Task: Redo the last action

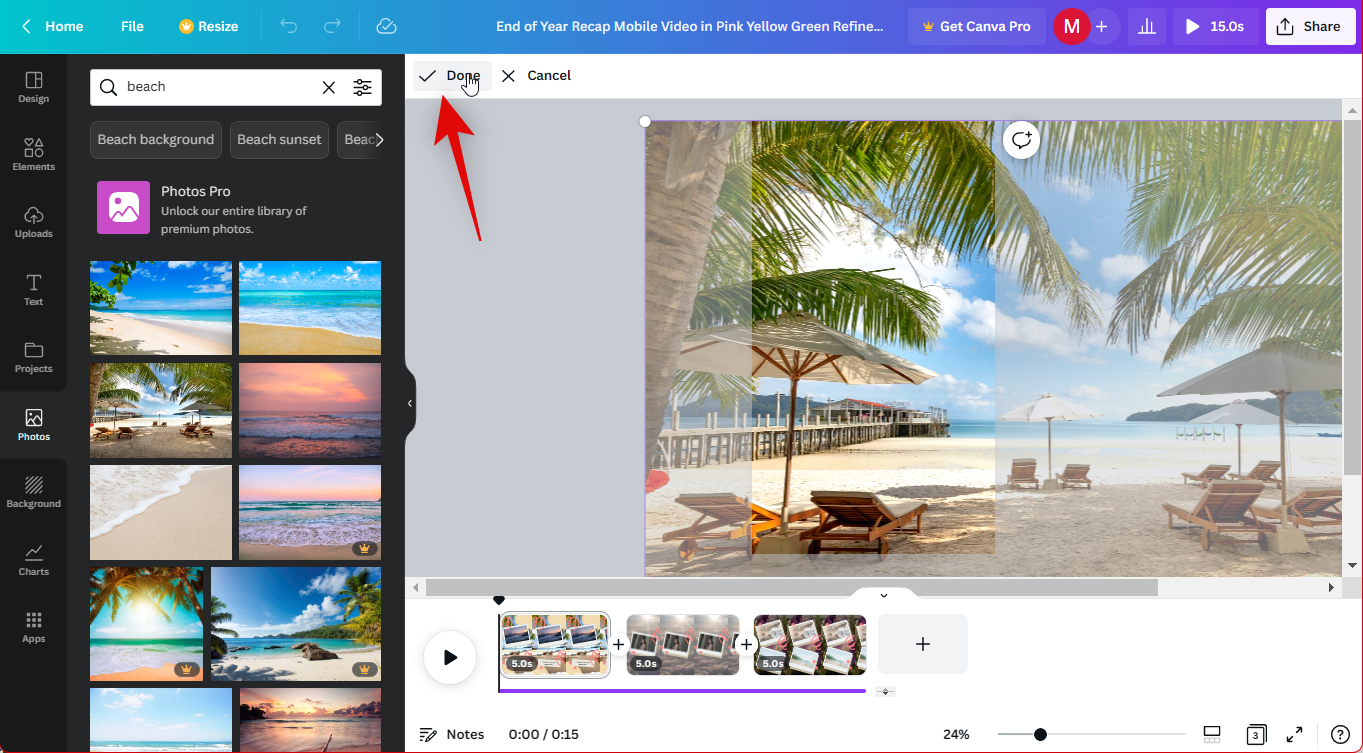Action: (333, 27)
